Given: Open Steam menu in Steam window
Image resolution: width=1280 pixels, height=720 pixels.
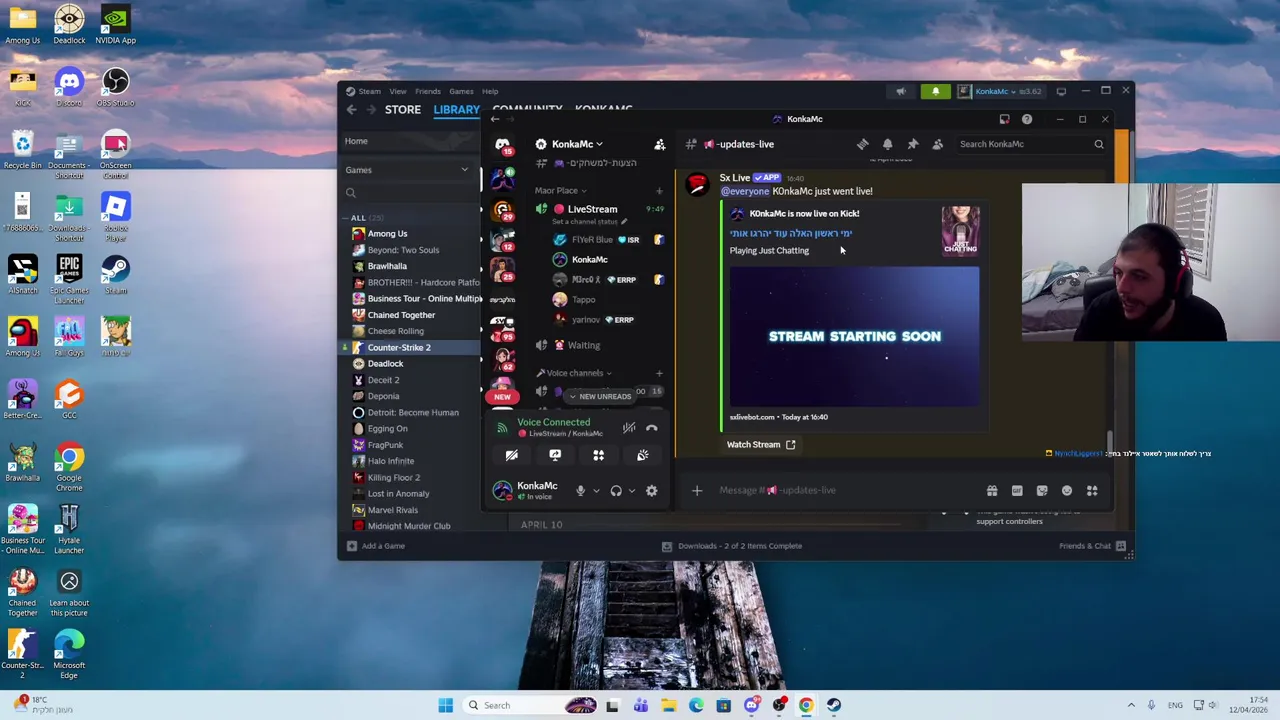Looking at the screenshot, I should (x=369, y=91).
